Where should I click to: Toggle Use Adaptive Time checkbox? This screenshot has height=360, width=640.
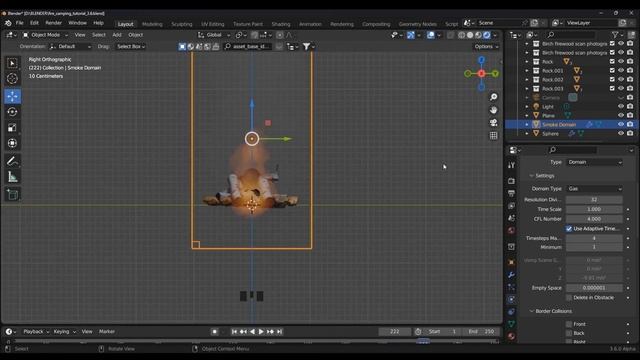(569, 229)
